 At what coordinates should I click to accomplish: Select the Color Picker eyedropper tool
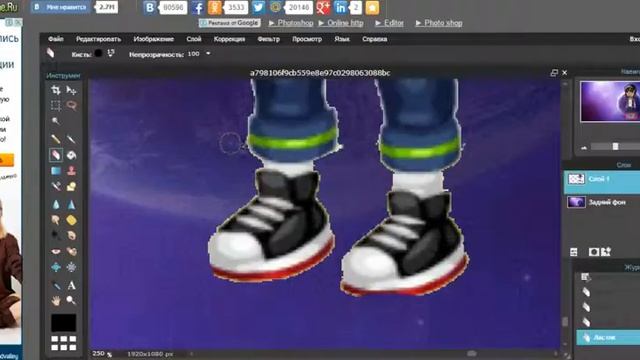pos(56,285)
